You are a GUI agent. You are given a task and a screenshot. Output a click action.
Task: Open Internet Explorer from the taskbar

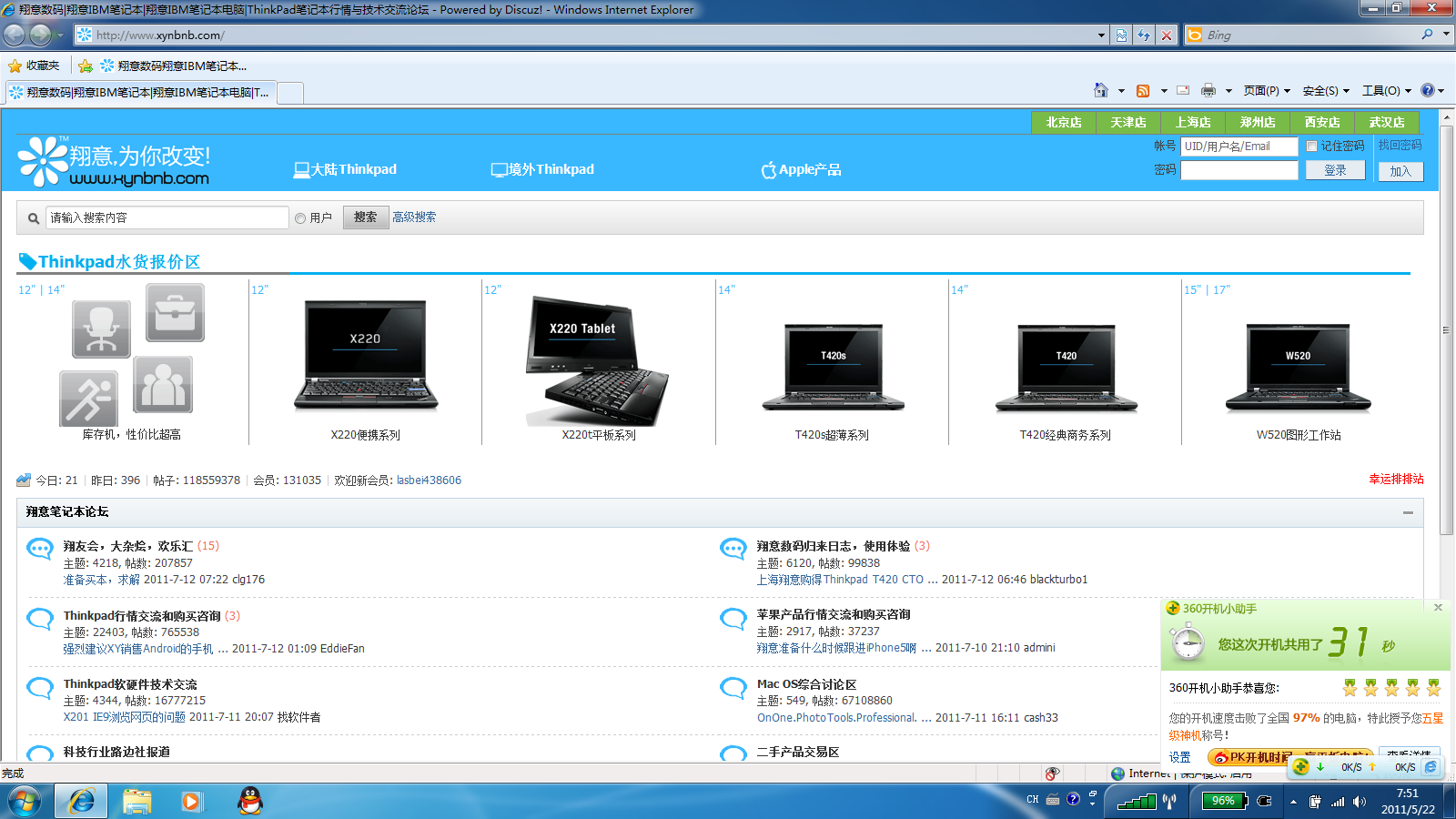82,801
